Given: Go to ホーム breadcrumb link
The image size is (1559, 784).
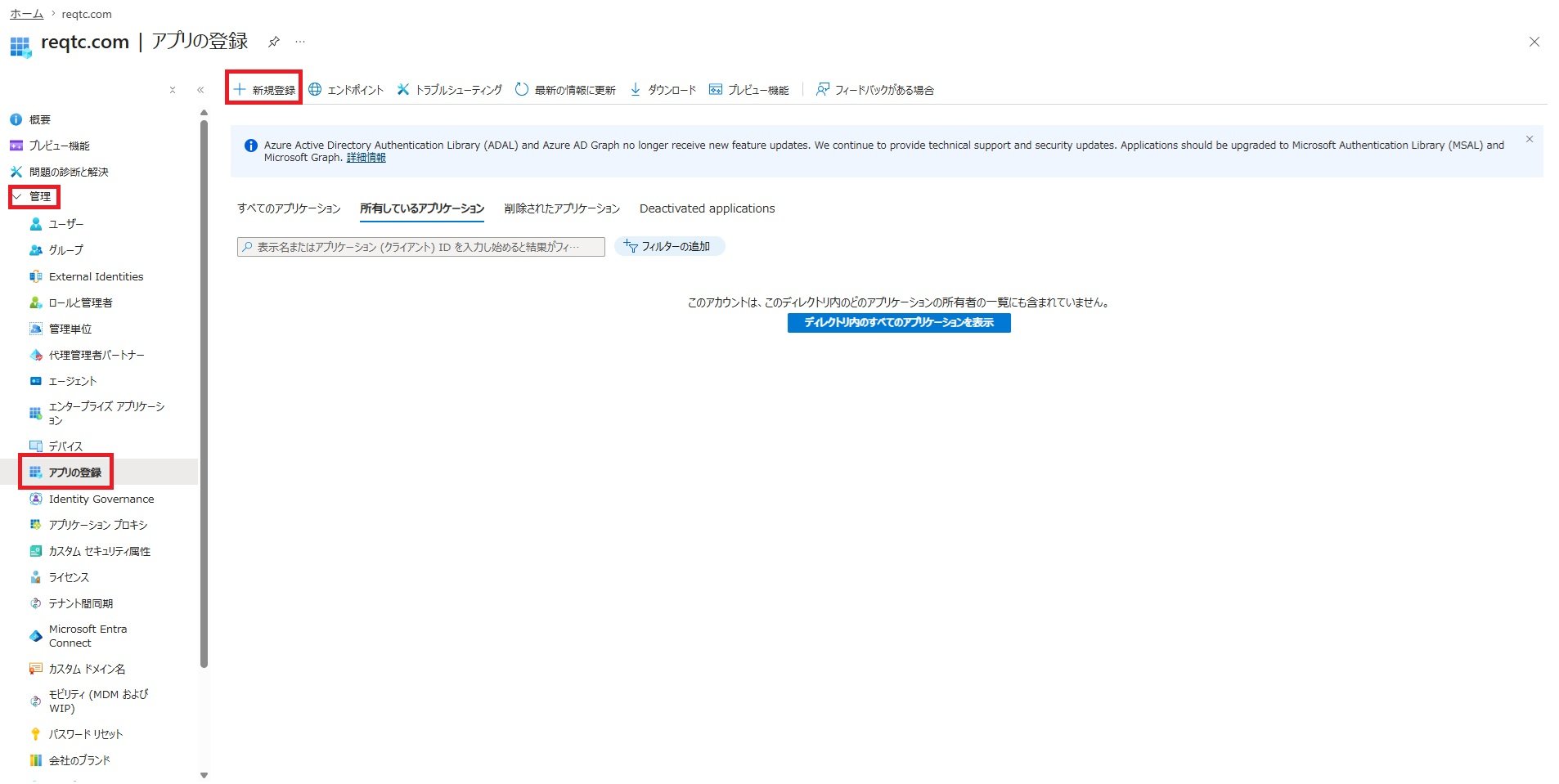Looking at the screenshot, I should 26,14.
